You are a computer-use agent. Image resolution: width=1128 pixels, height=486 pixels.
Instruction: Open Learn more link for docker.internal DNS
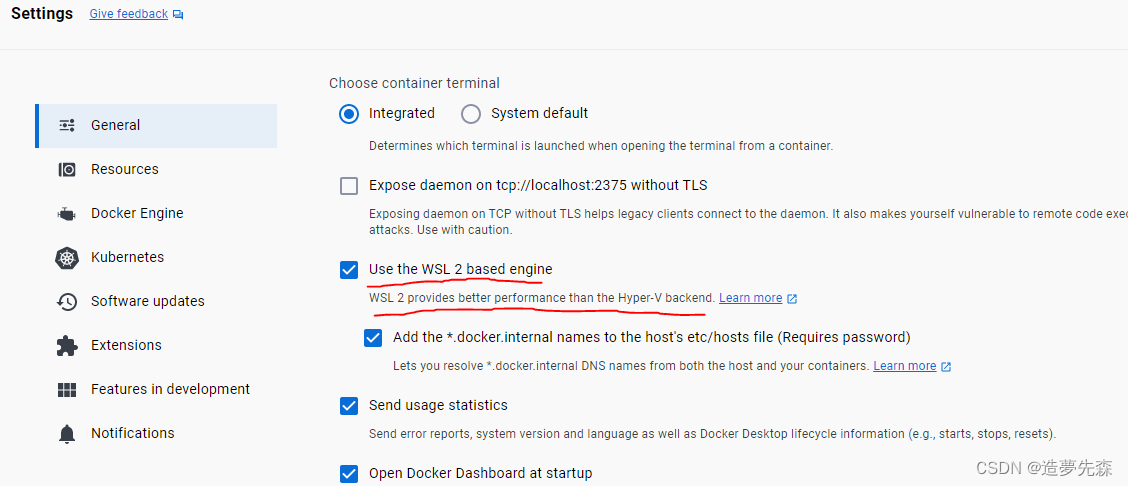(905, 366)
